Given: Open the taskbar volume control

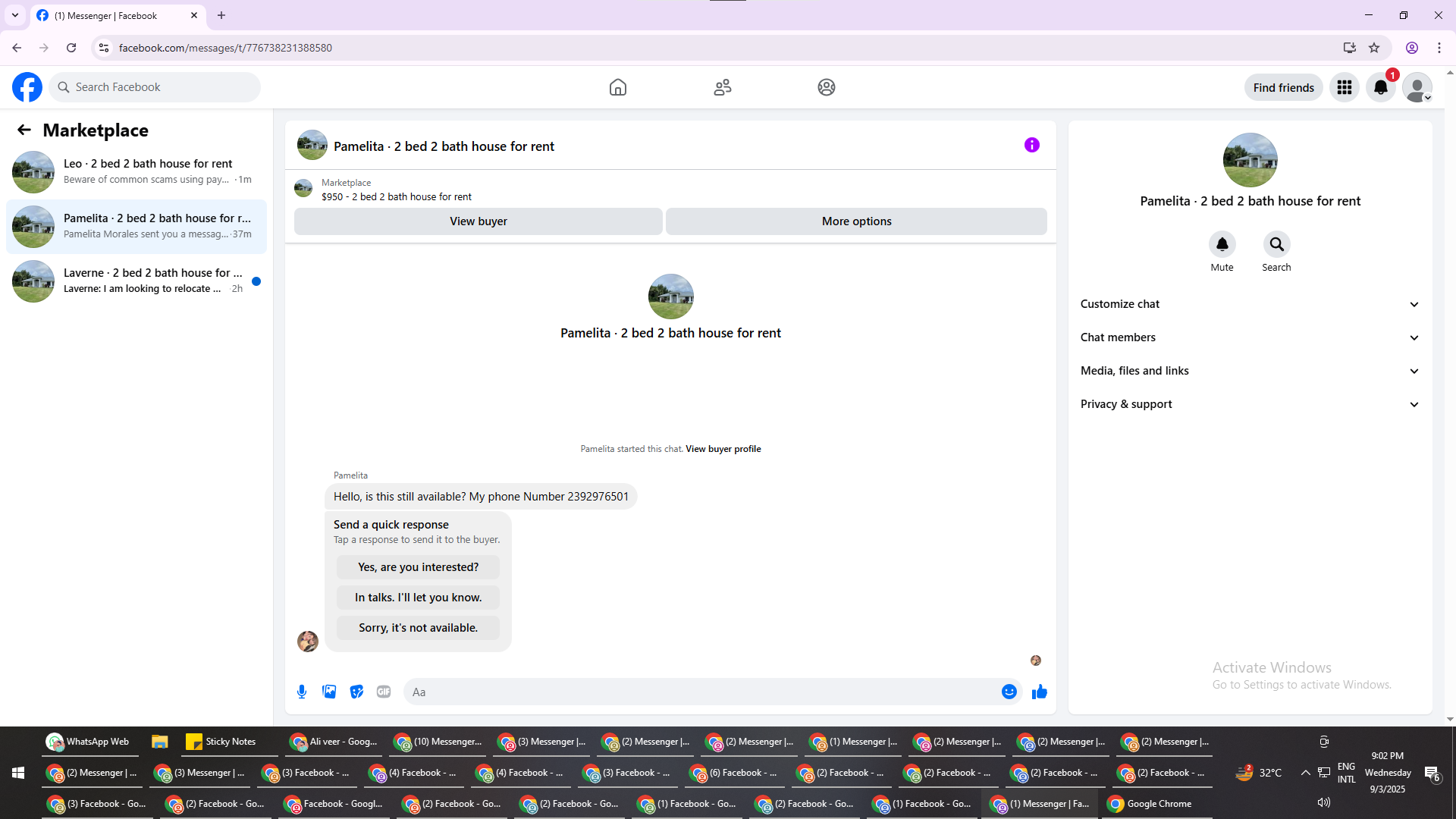Looking at the screenshot, I should (x=1324, y=802).
